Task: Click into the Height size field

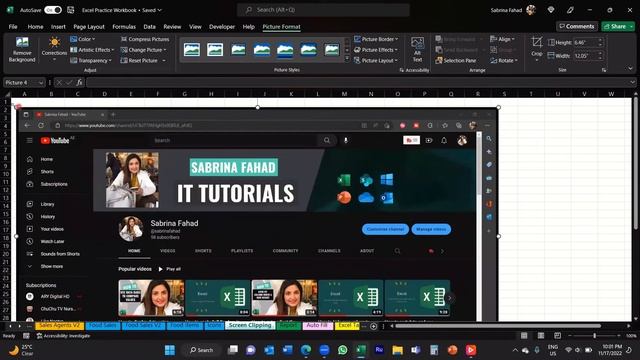Action: (x=586, y=42)
